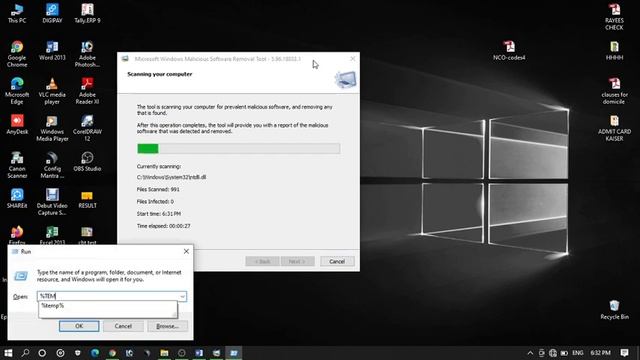
Task: Click the Windows Start button
Action: 8,353
